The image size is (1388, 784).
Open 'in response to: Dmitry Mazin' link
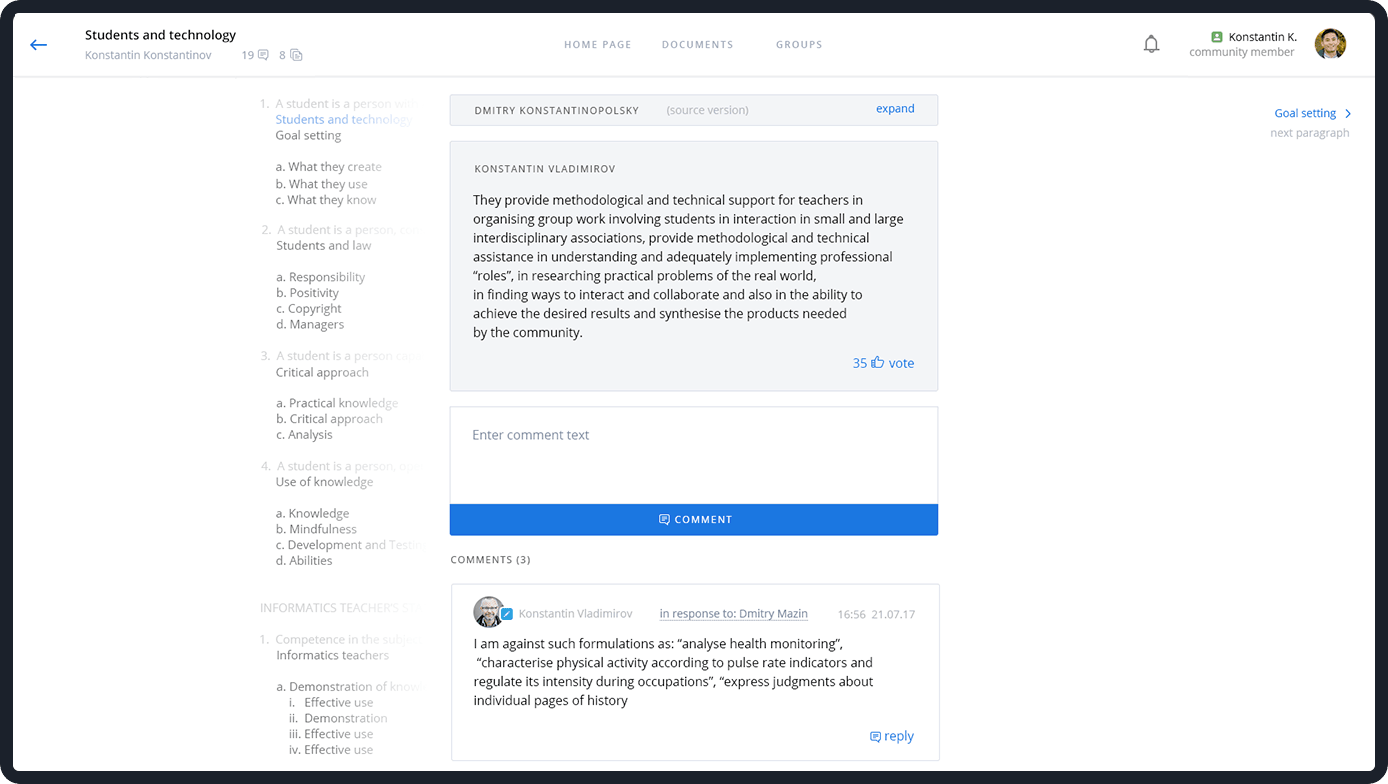[734, 614]
